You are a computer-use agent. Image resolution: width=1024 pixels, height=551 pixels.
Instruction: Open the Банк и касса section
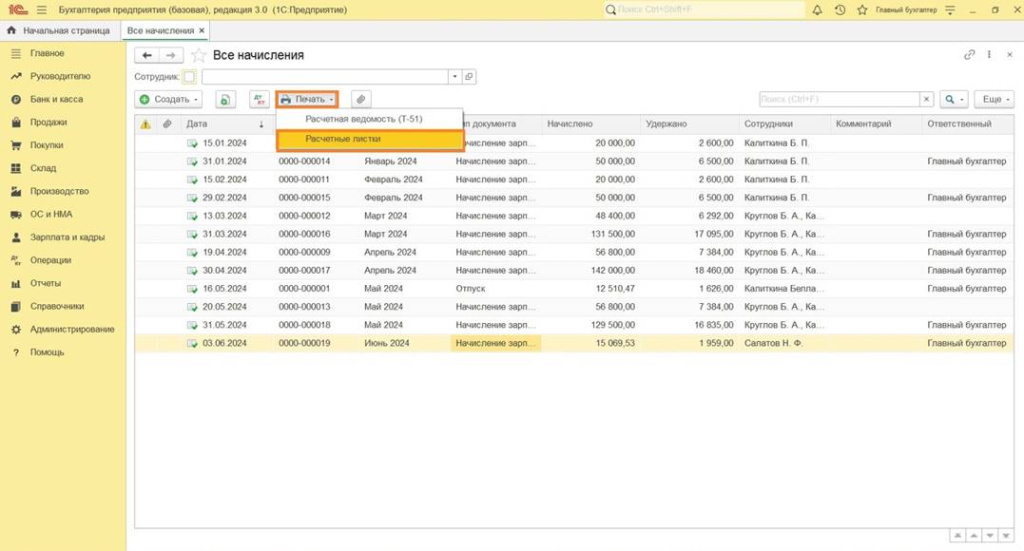[56, 99]
